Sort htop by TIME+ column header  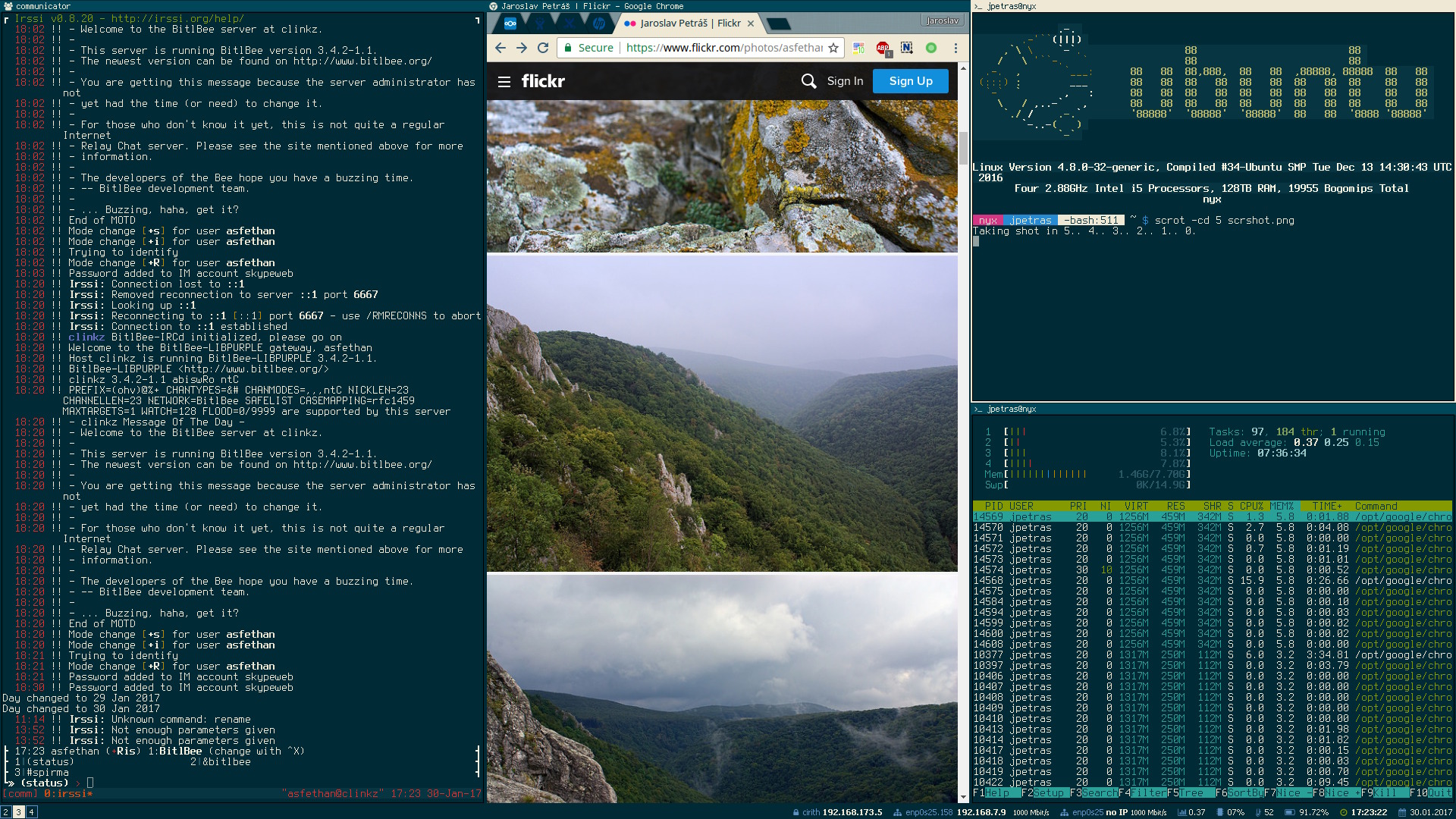click(x=1327, y=506)
